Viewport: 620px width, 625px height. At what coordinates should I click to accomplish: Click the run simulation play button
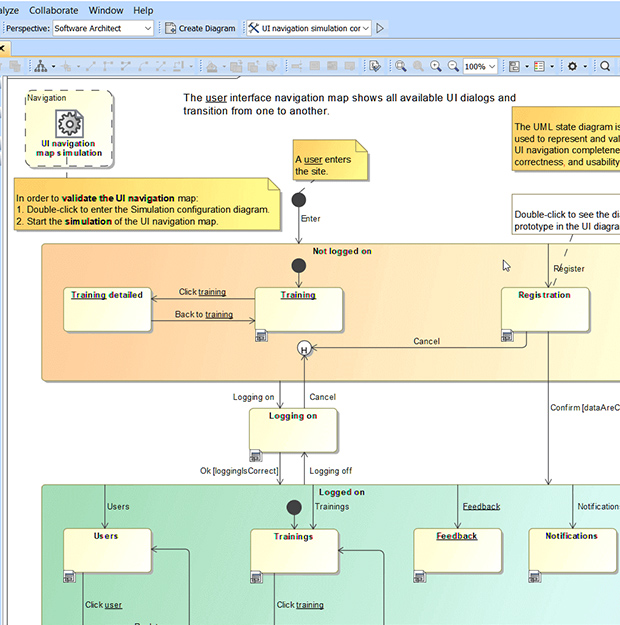click(x=380, y=28)
